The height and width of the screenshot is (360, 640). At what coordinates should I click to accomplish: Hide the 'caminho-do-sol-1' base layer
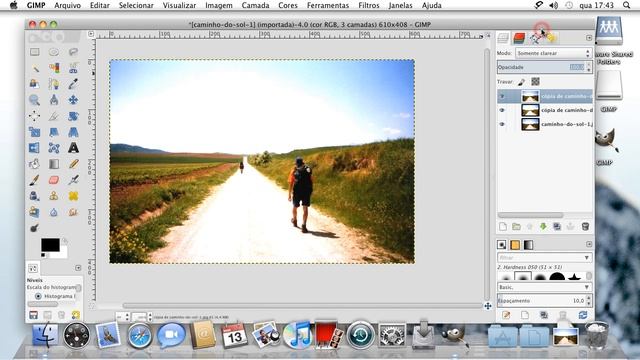coord(502,124)
